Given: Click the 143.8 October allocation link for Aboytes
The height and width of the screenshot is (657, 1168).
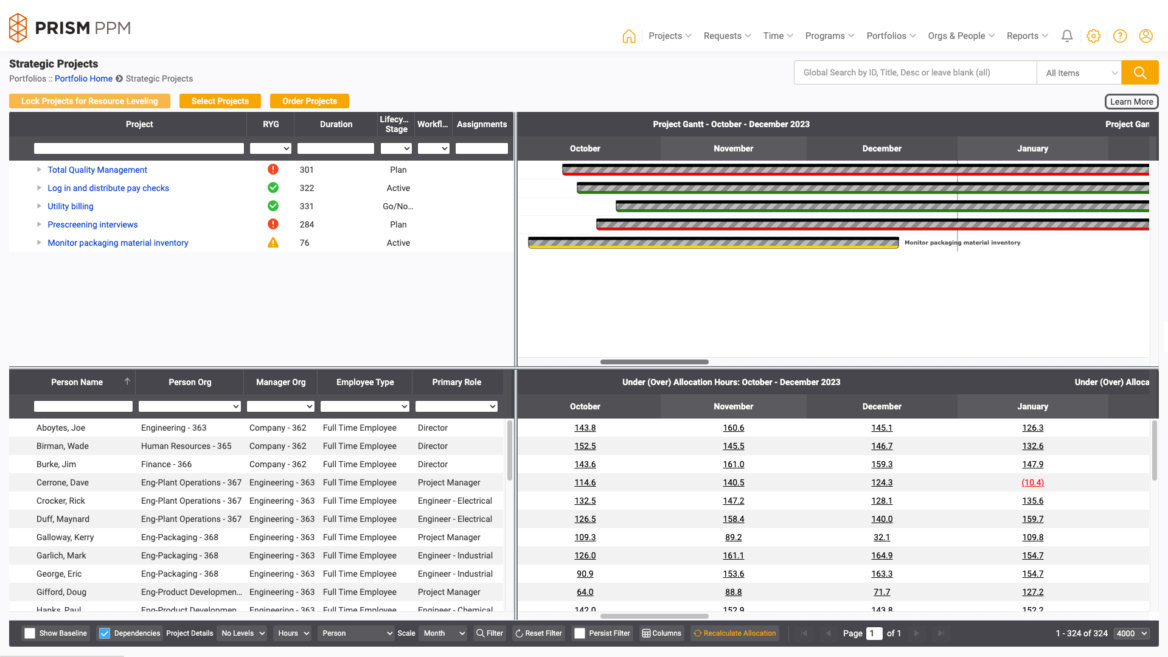Looking at the screenshot, I should [585, 427].
